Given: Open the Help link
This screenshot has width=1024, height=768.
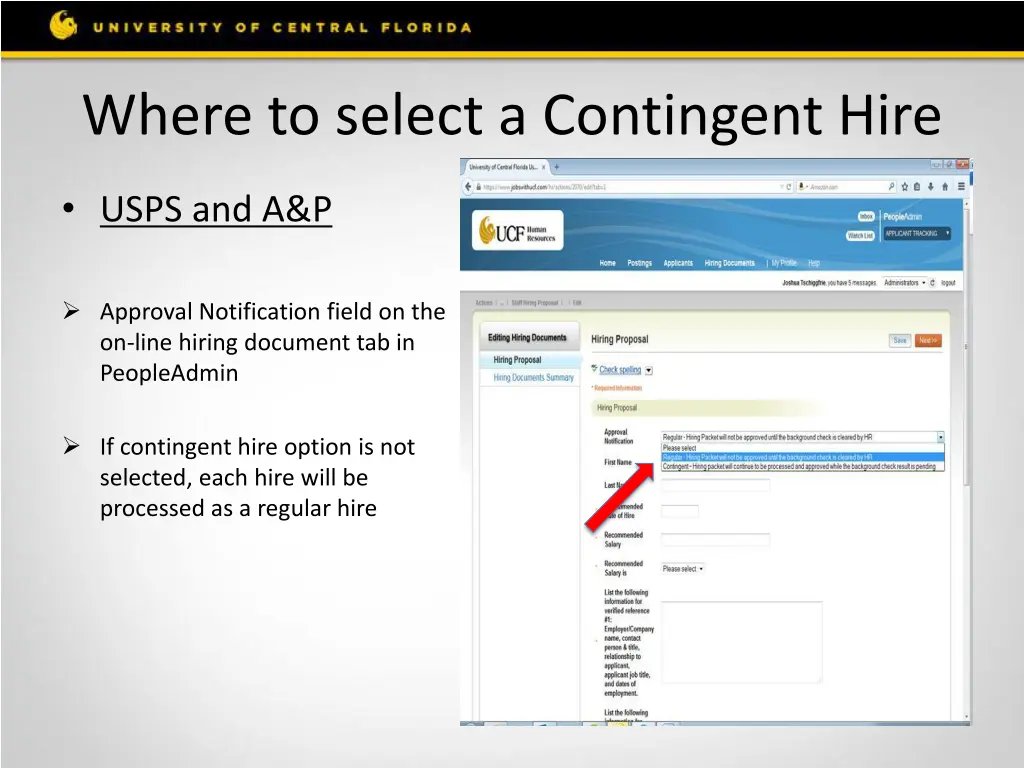Looking at the screenshot, I should click(814, 263).
